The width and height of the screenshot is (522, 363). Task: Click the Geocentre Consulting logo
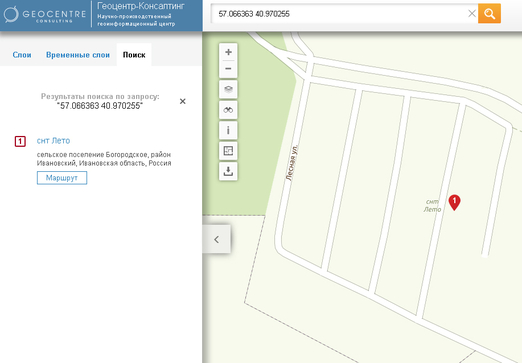pos(45,14)
